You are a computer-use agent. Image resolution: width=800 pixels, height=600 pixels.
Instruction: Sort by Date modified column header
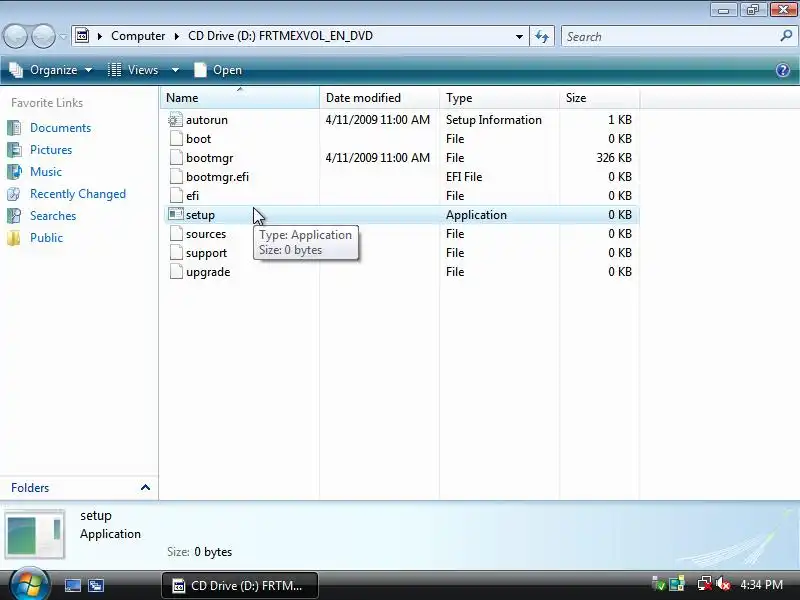[380, 97]
